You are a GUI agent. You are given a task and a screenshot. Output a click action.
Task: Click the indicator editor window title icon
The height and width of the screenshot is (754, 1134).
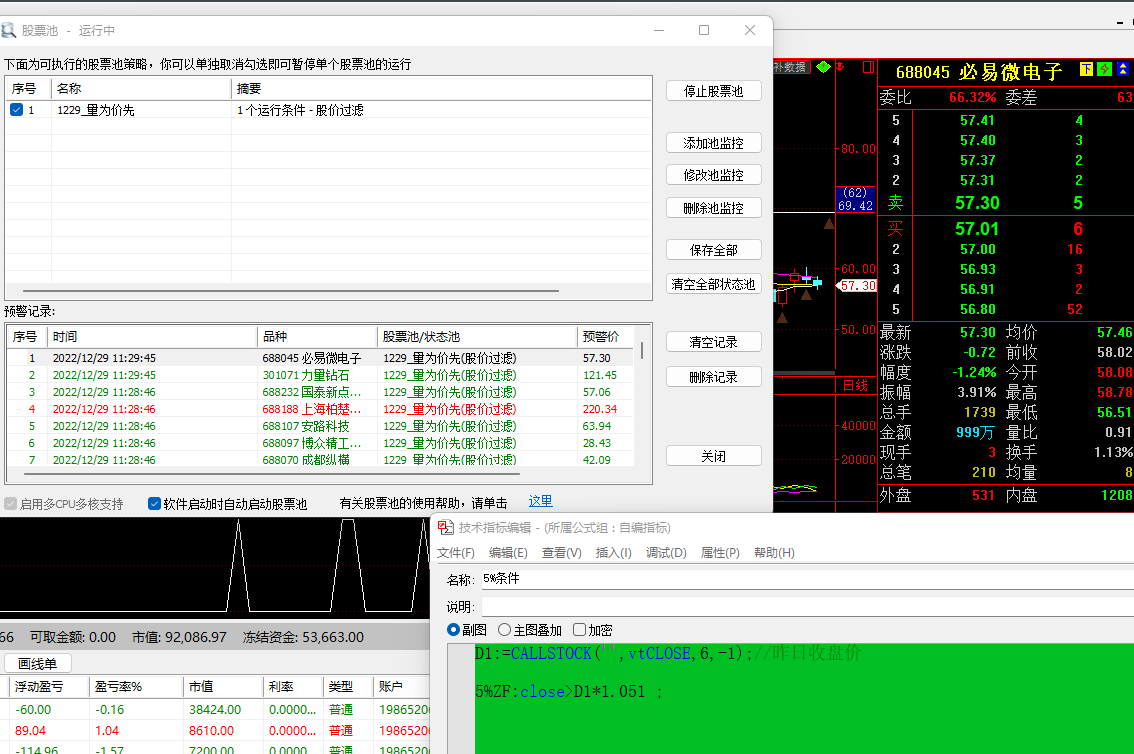(444, 527)
